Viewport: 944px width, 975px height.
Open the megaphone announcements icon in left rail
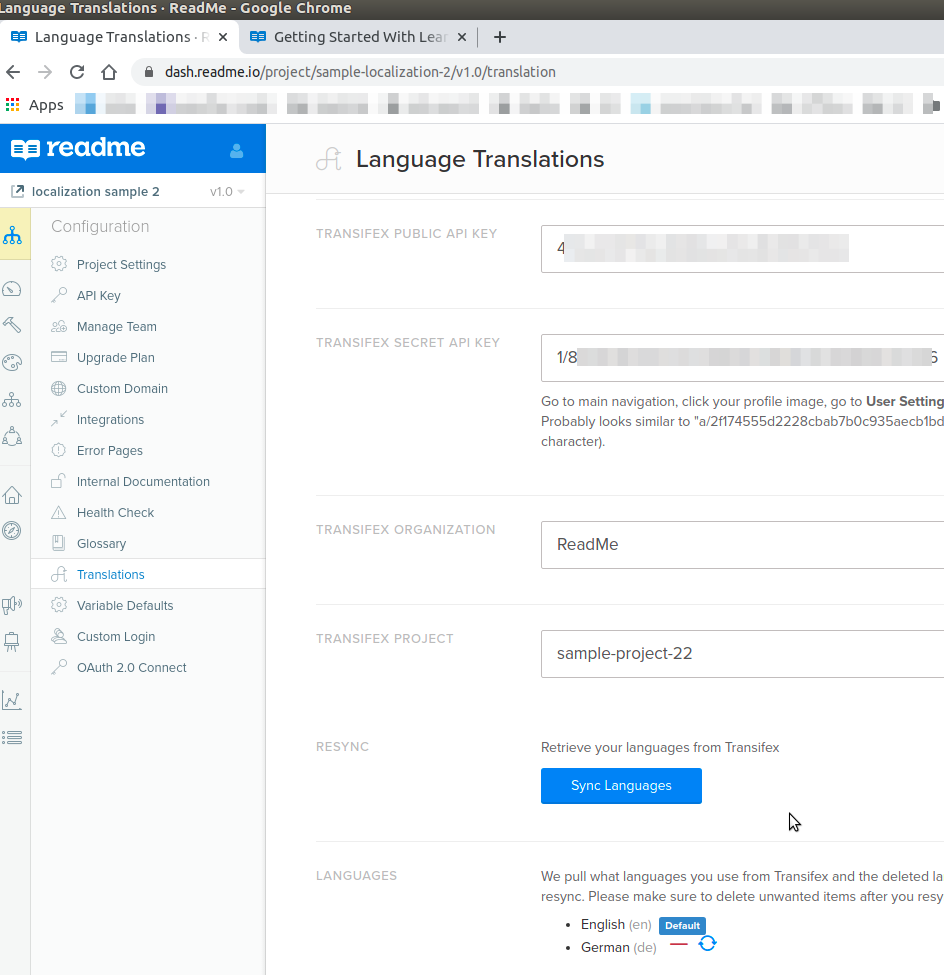pos(12,604)
